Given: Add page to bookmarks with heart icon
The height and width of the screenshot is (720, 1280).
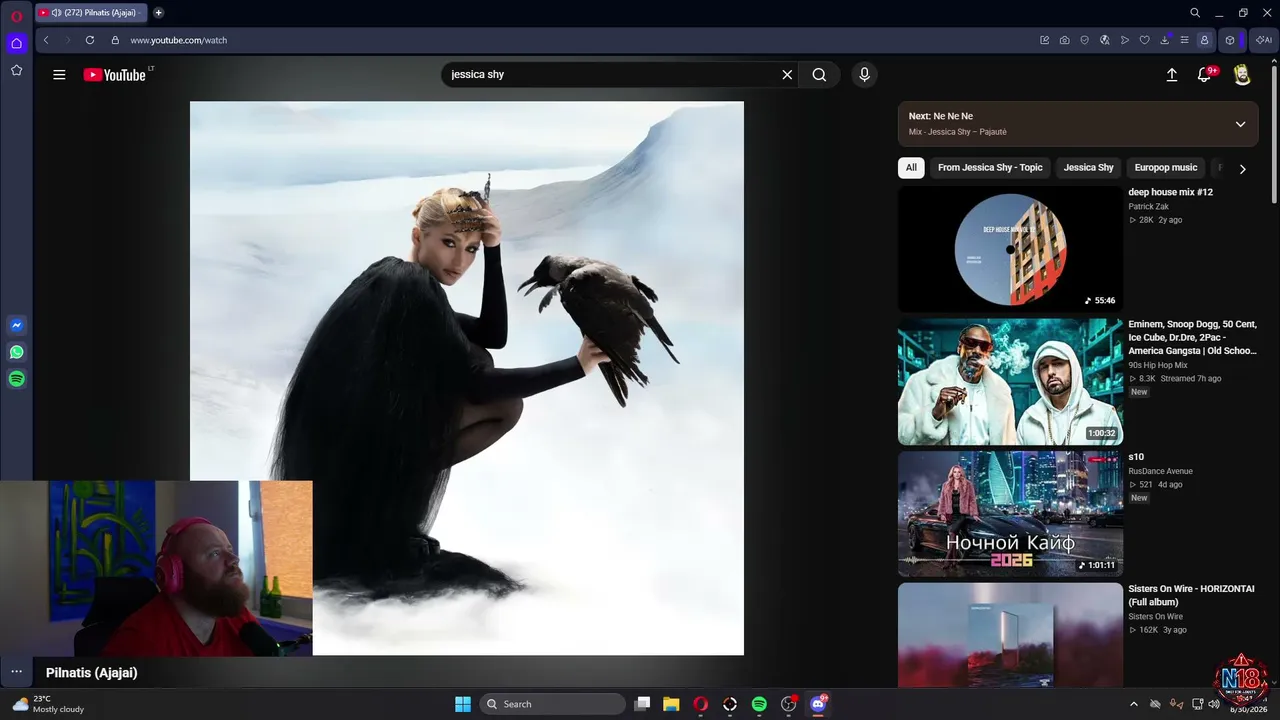Looking at the screenshot, I should 1145,40.
